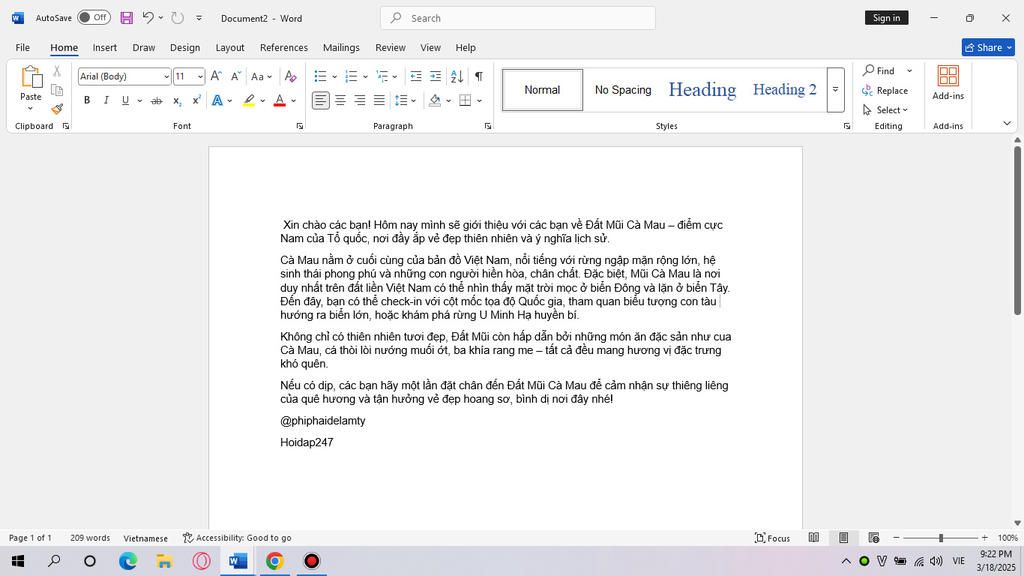Apply the red font color
This screenshot has width=1024, height=576.
tap(280, 101)
